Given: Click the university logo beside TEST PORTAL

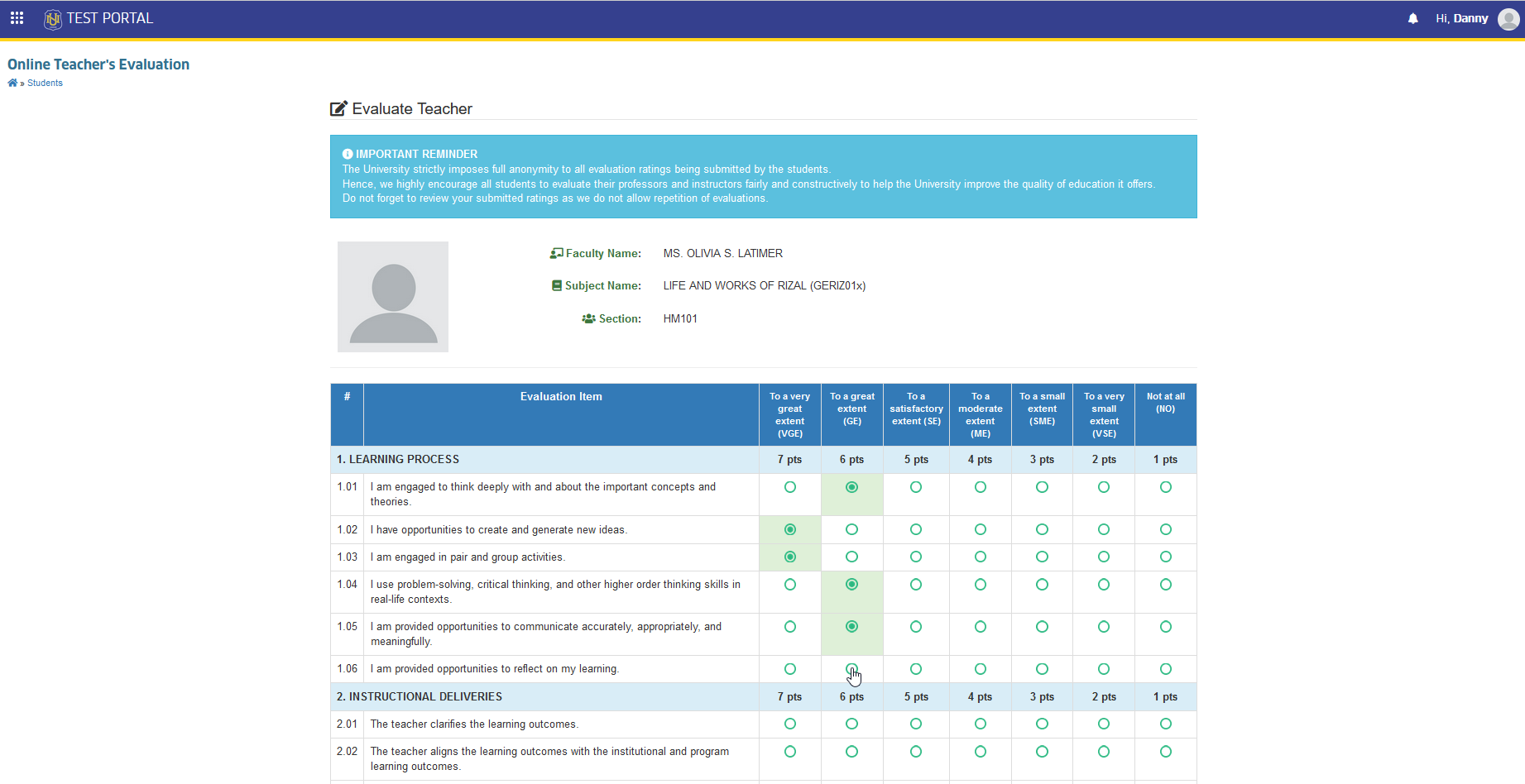Looking at the screenshot, I should [x=53, y=19].
